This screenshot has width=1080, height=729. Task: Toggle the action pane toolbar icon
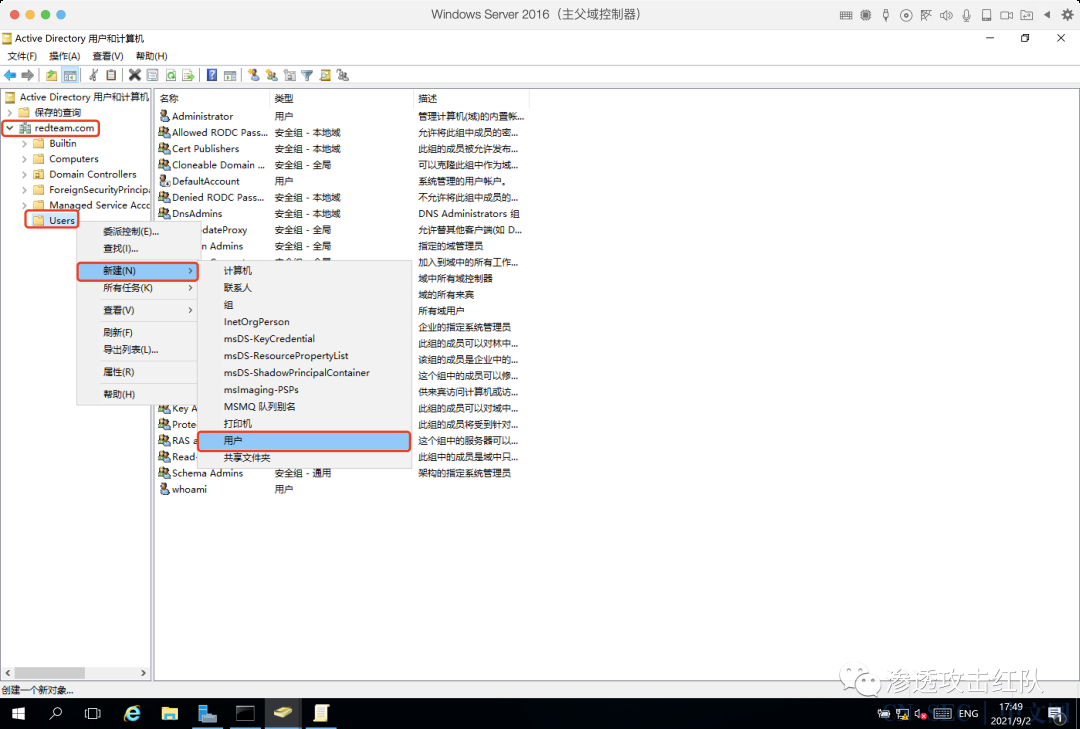tap(230, 75)
